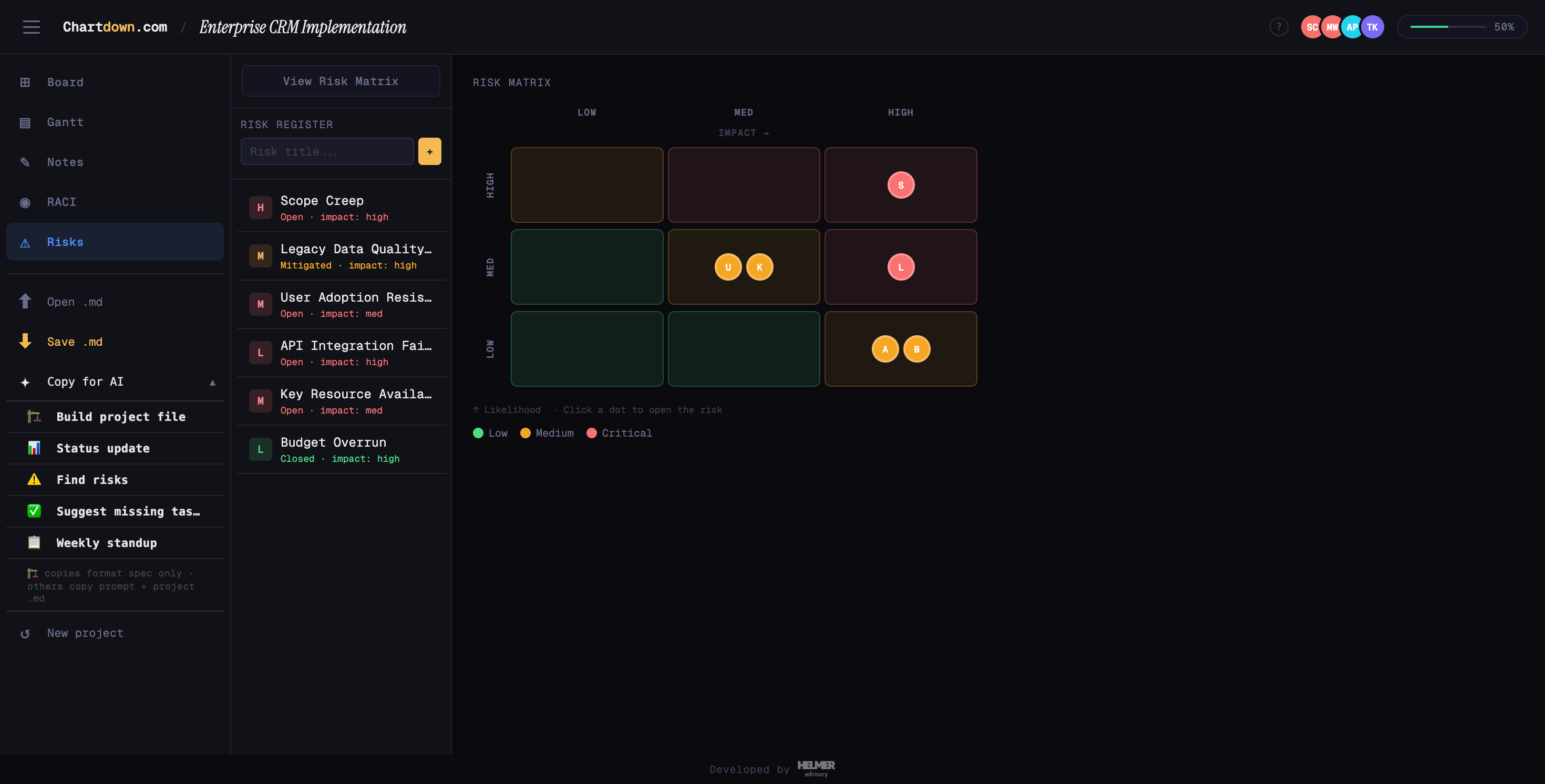Click the Weekly standup clipboard icon
The width and height of the screenshot is (1545, 784).
[34, 542]
